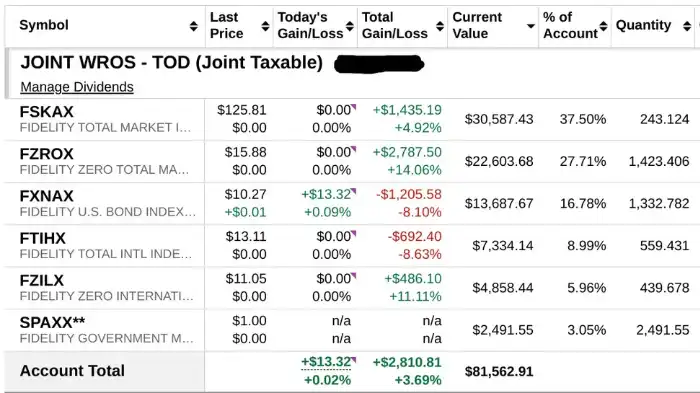Click Manage Dividends link

(77, 87)
